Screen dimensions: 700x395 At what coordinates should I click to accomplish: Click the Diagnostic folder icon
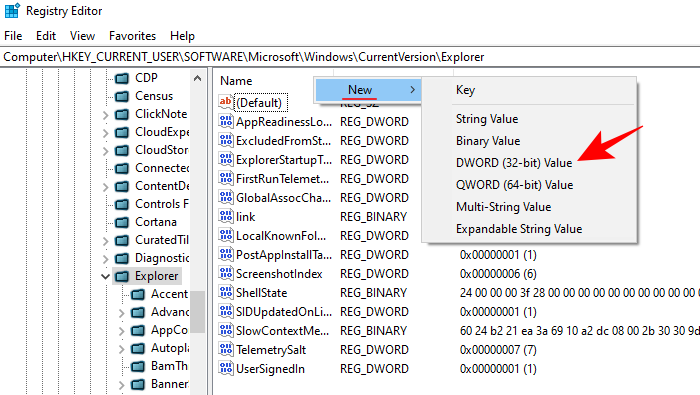(122, 258)
